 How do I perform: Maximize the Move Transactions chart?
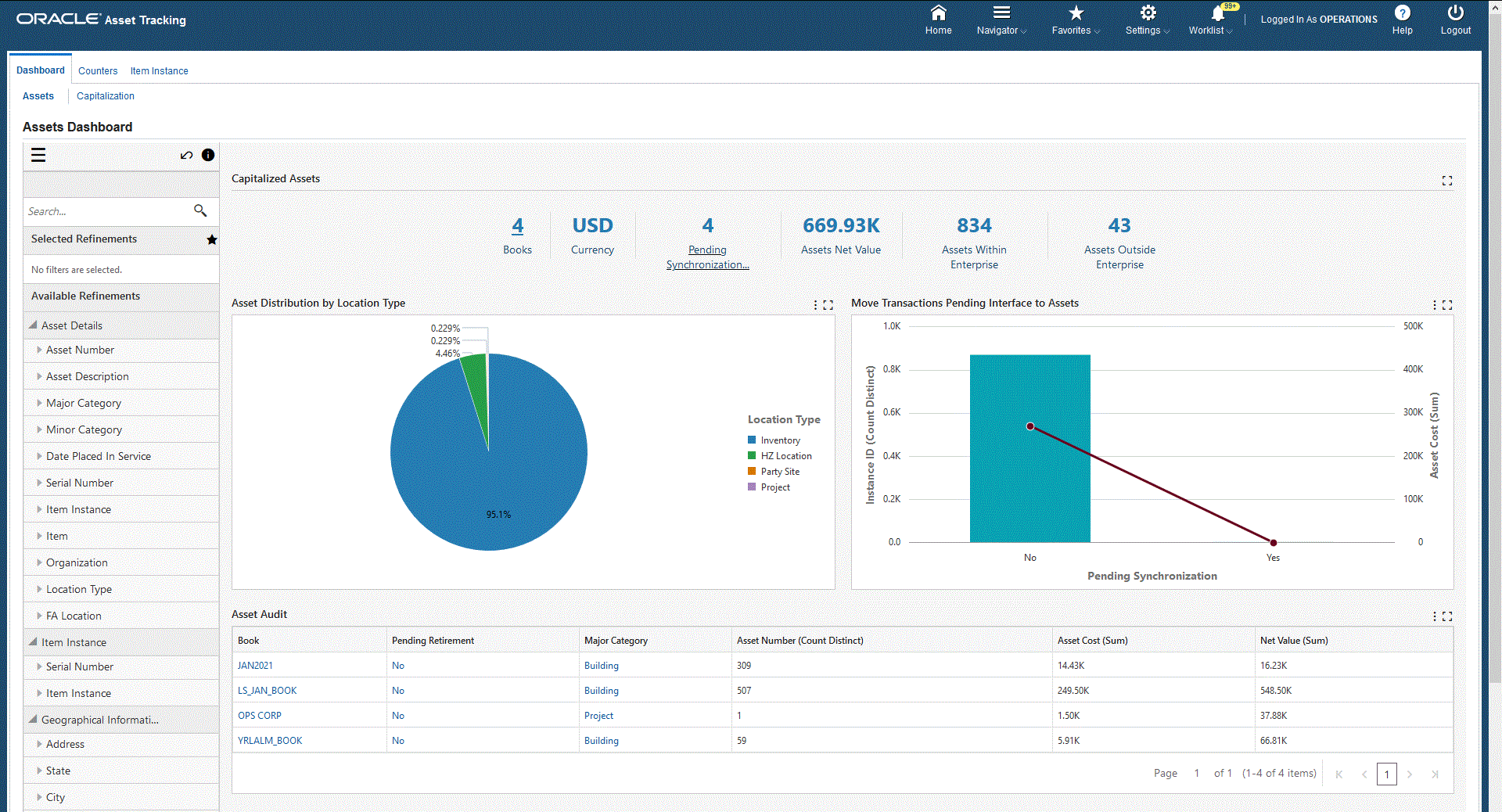[x=1447, y=305]
